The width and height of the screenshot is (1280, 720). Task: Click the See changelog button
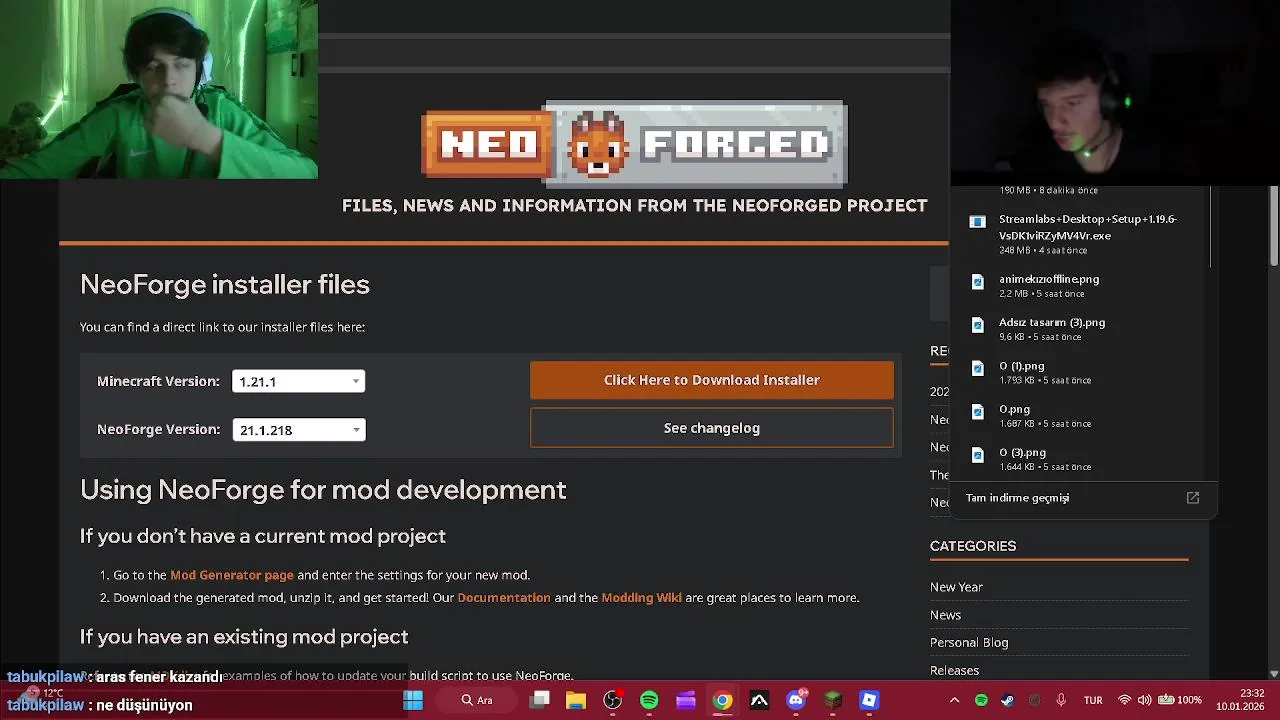pos(712,428)
